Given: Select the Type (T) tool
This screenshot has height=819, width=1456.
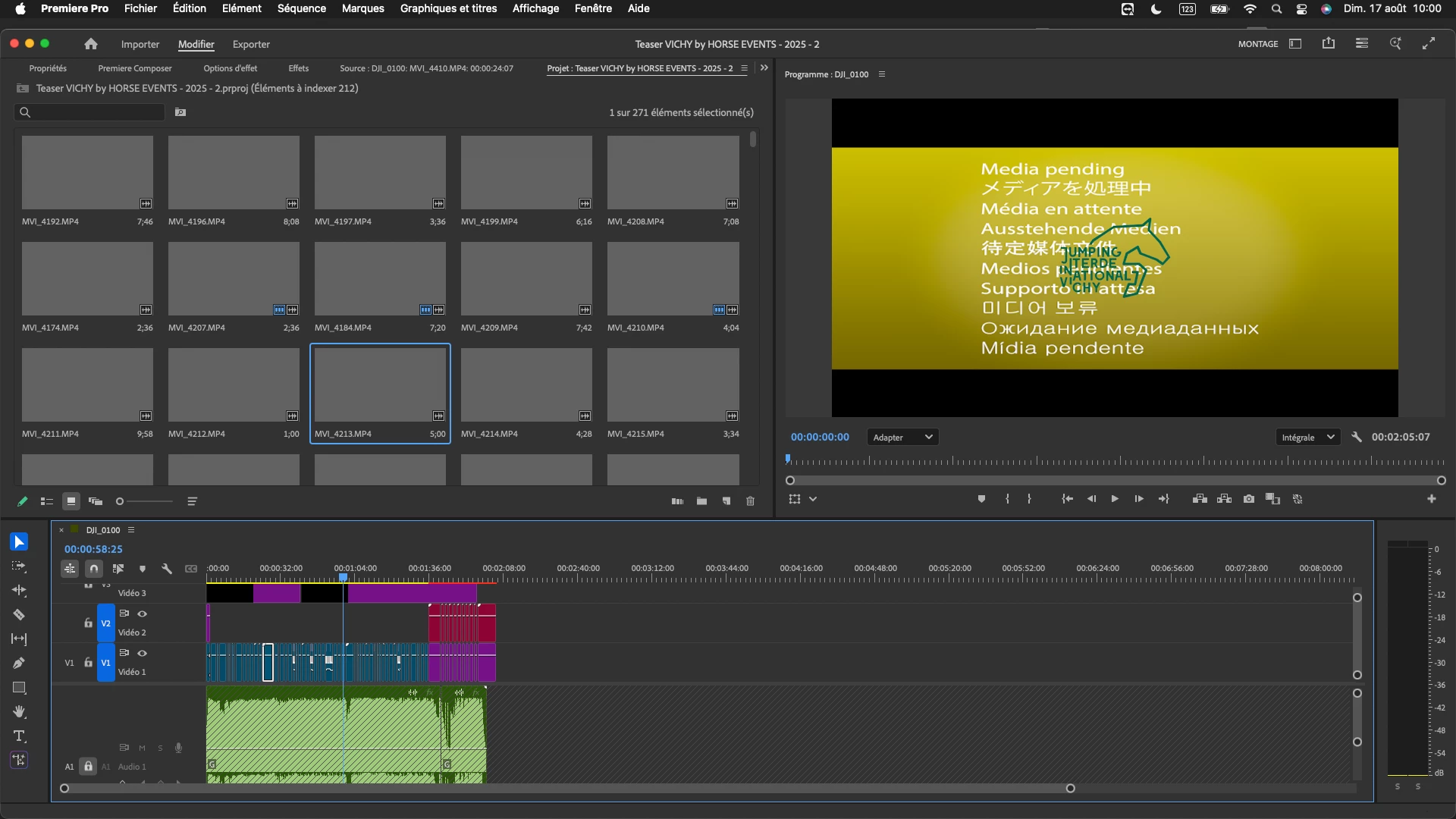Looking at the screenshot, I should [x=19, y=736].
